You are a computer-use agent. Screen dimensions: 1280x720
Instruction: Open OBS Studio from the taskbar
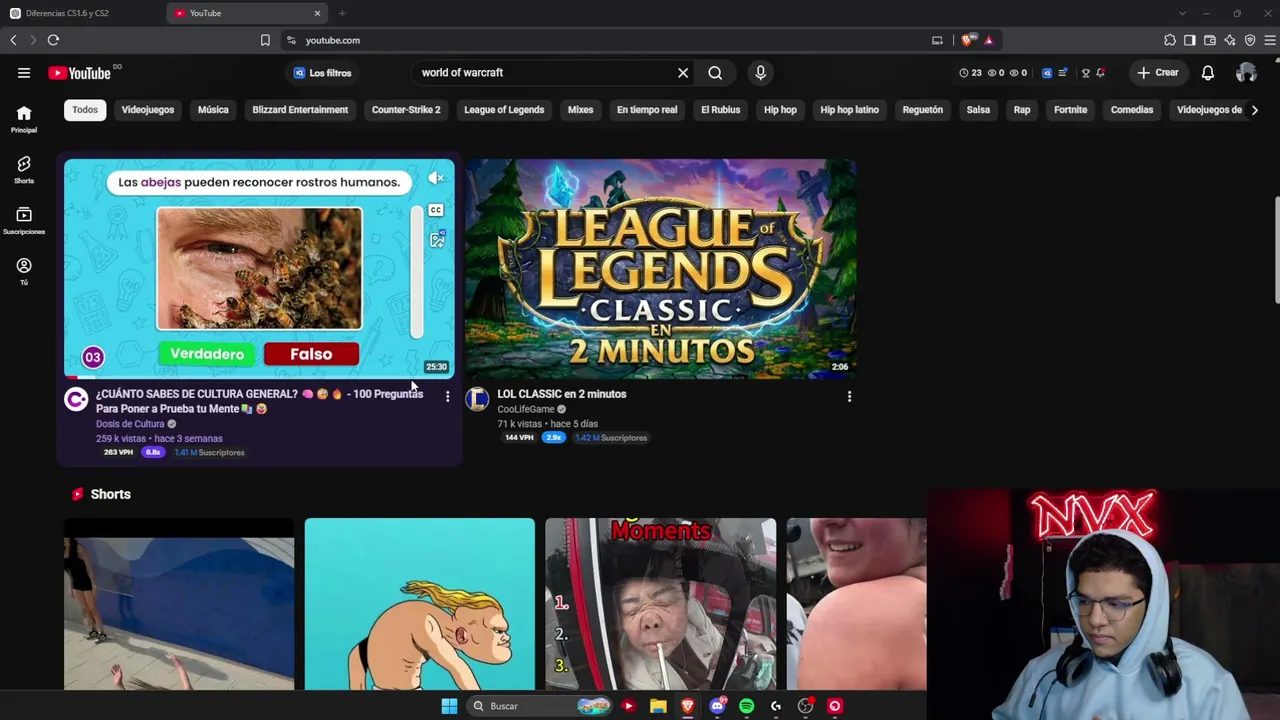[x=805, y=706]
